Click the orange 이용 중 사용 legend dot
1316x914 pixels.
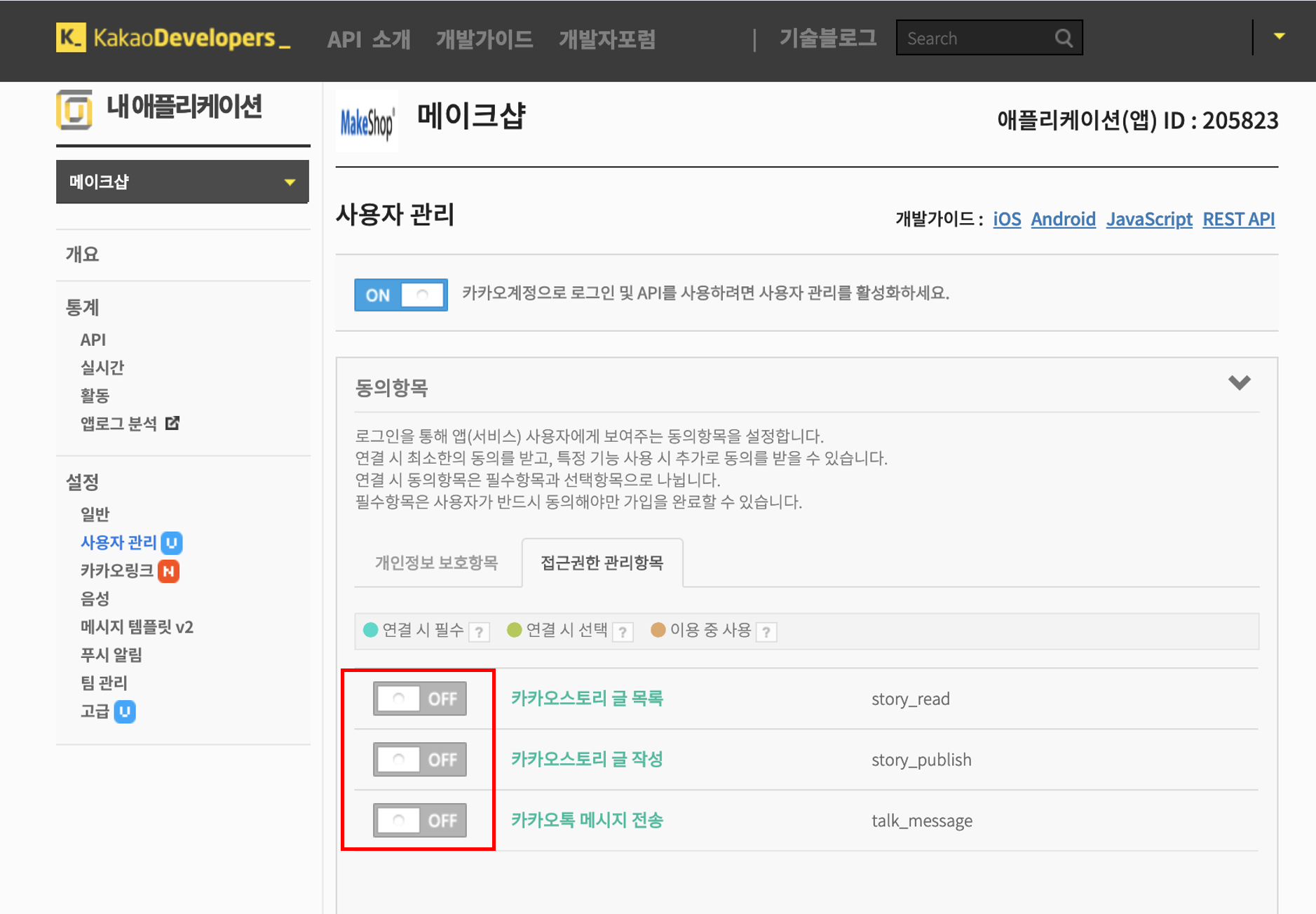pyautogui.click(x=658, y=630)
